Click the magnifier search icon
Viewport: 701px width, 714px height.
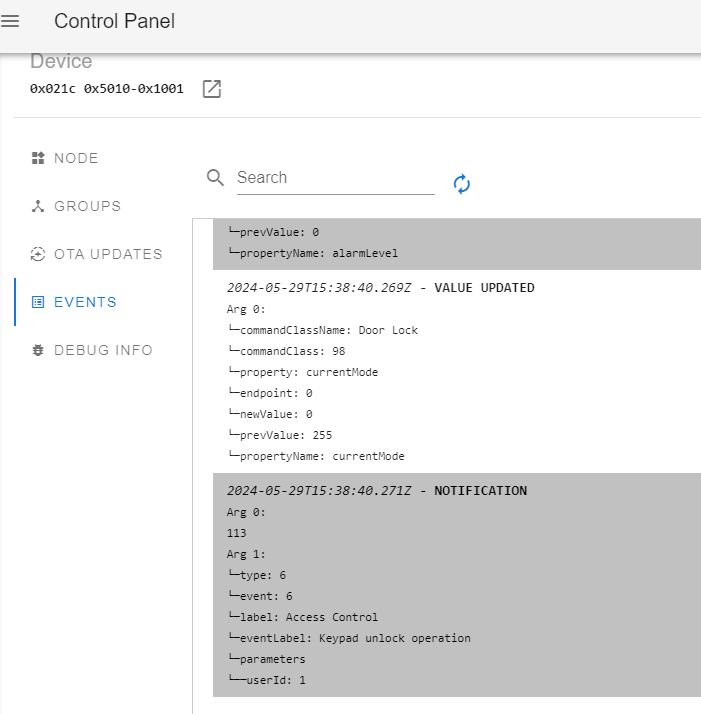(x=215, y=178)
